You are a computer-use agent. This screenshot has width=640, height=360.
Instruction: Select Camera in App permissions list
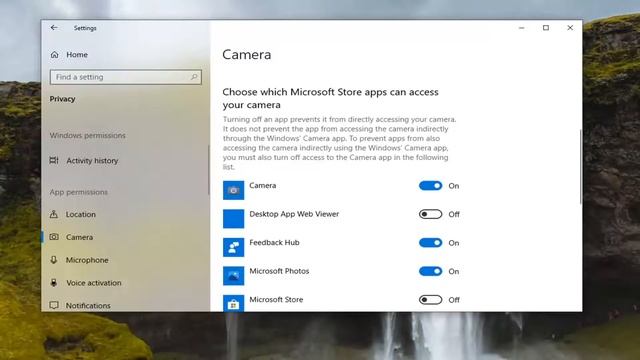[x=79, y=237]
